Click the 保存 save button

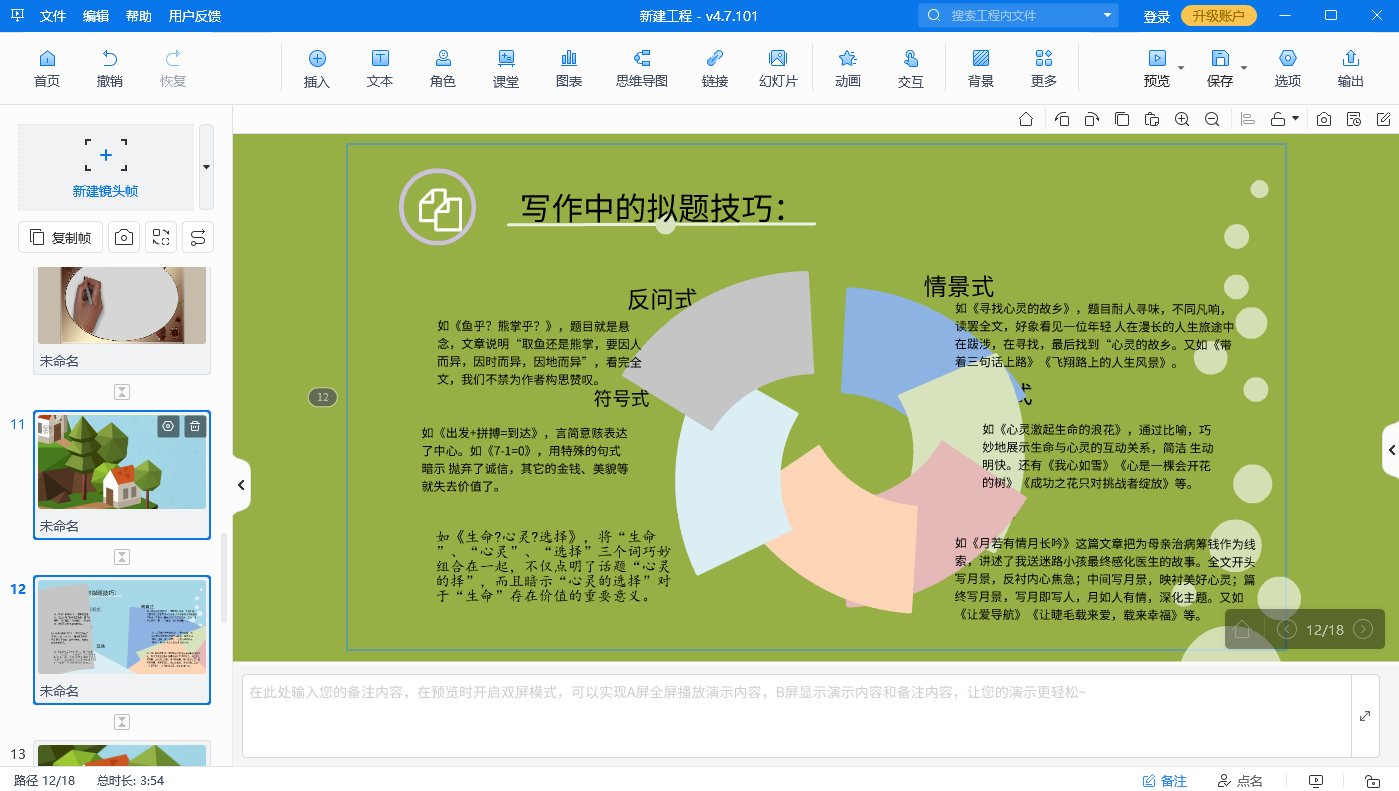[x=1220, y=68]
